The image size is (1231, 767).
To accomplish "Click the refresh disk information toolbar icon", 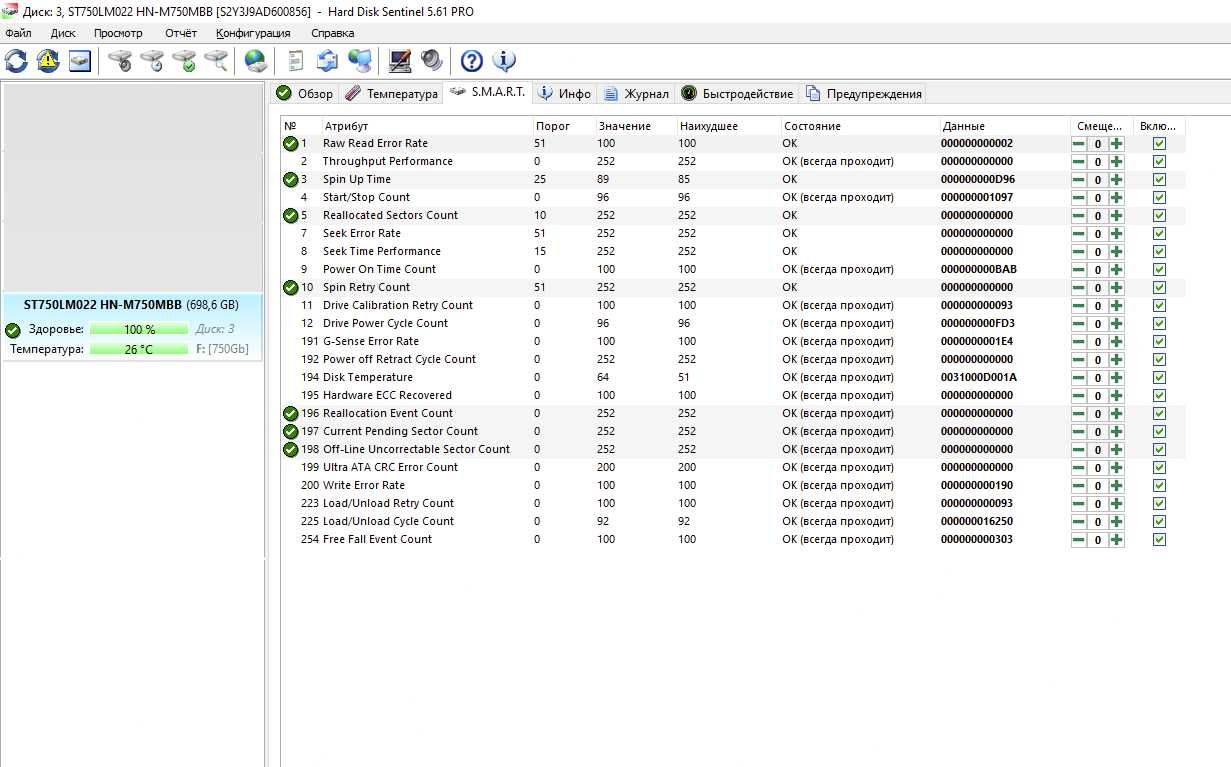I will pyautogui.click(x=16, y=61).
